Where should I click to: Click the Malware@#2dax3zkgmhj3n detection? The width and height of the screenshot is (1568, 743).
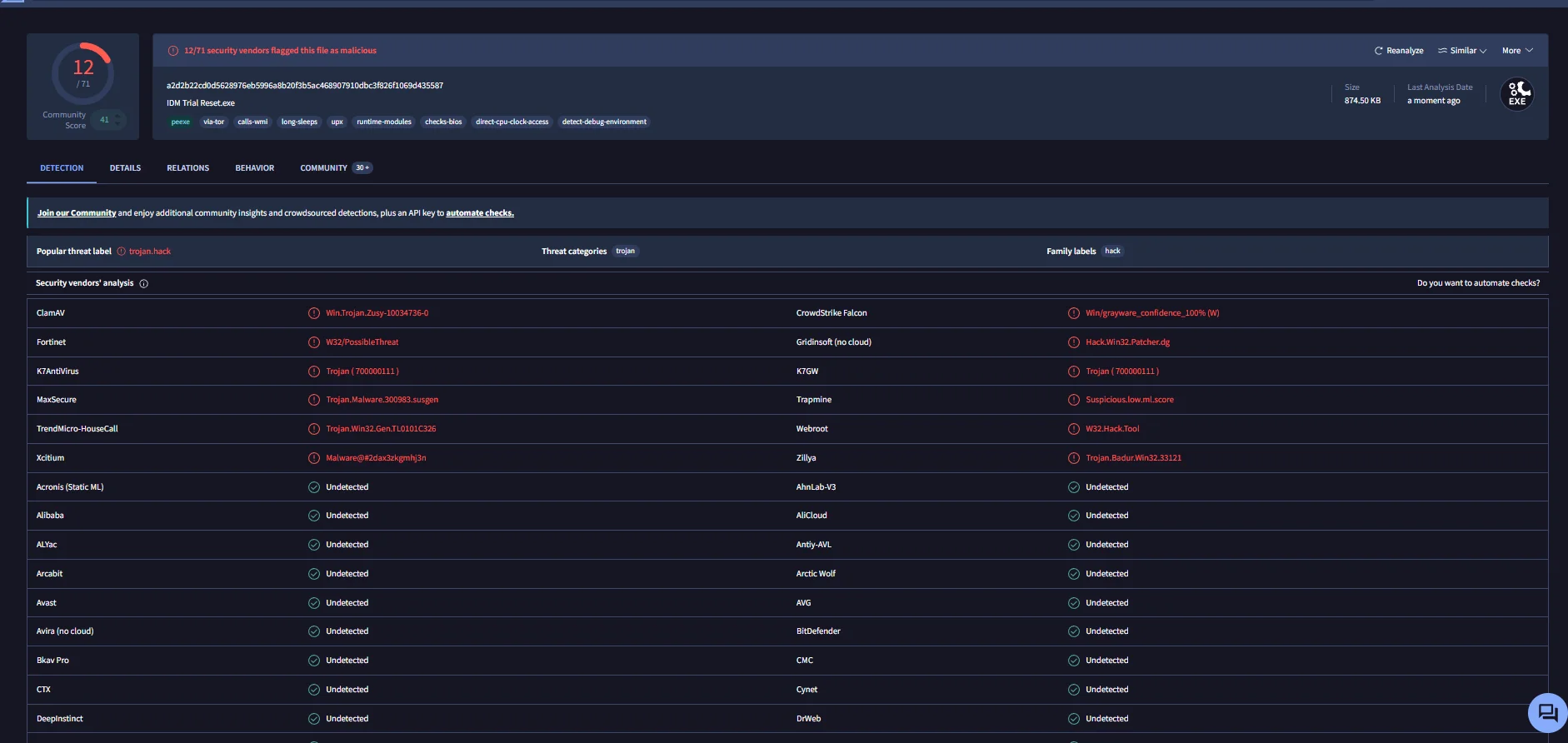(x=376, y=458)
